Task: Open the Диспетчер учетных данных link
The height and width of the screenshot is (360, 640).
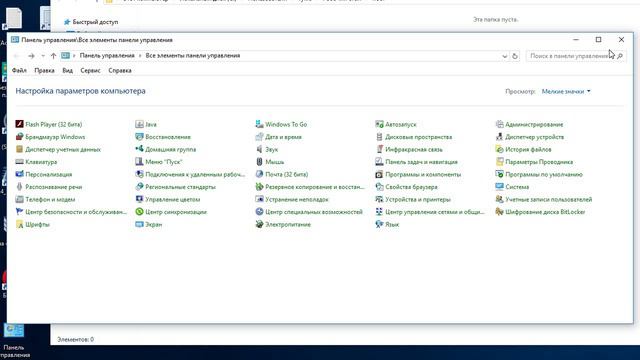Action: point(63,149)
